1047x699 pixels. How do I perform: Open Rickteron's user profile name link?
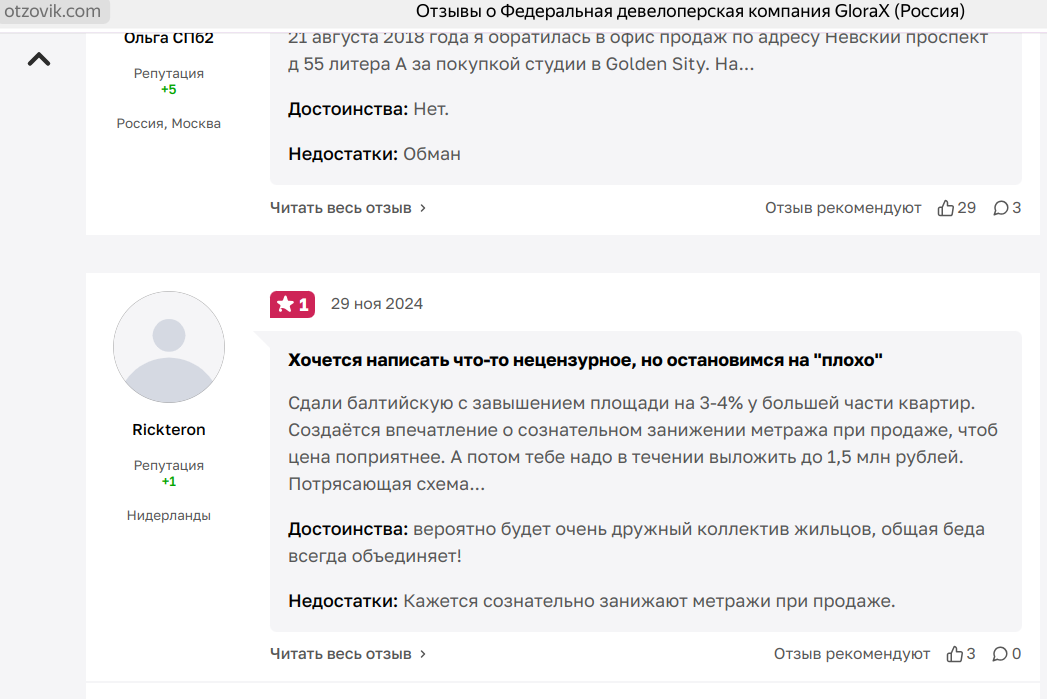pyautogui.click(x=169, y=429)
